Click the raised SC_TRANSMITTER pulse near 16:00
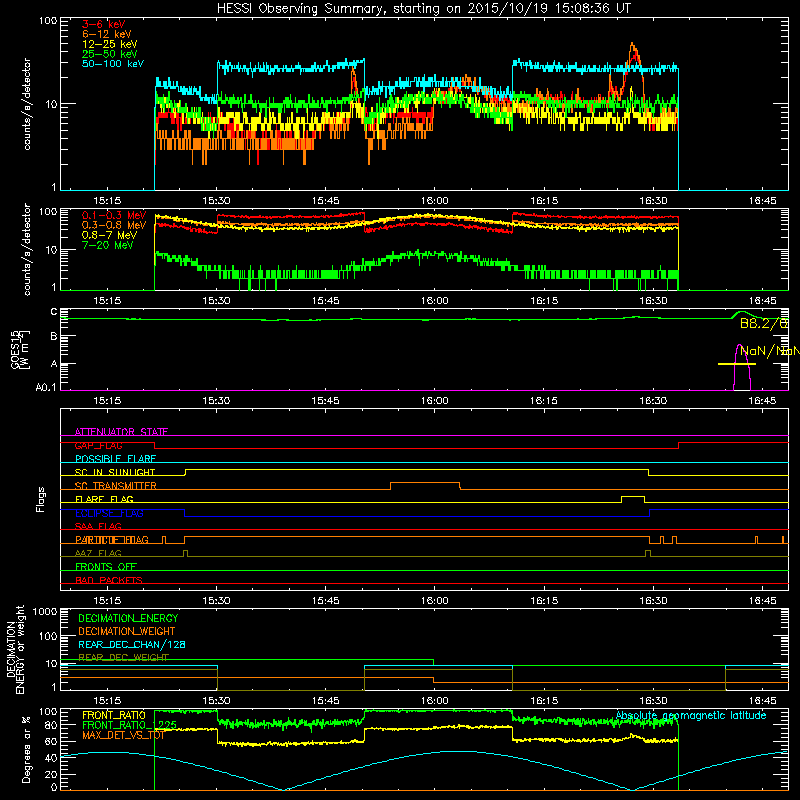 click(x=424, y=483)
